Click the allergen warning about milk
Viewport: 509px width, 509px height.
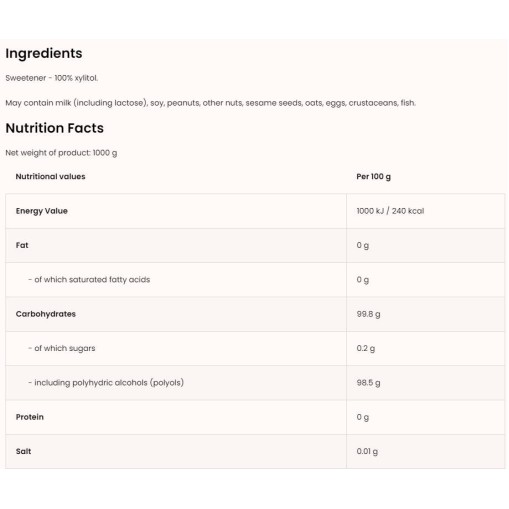pos(210,103)
